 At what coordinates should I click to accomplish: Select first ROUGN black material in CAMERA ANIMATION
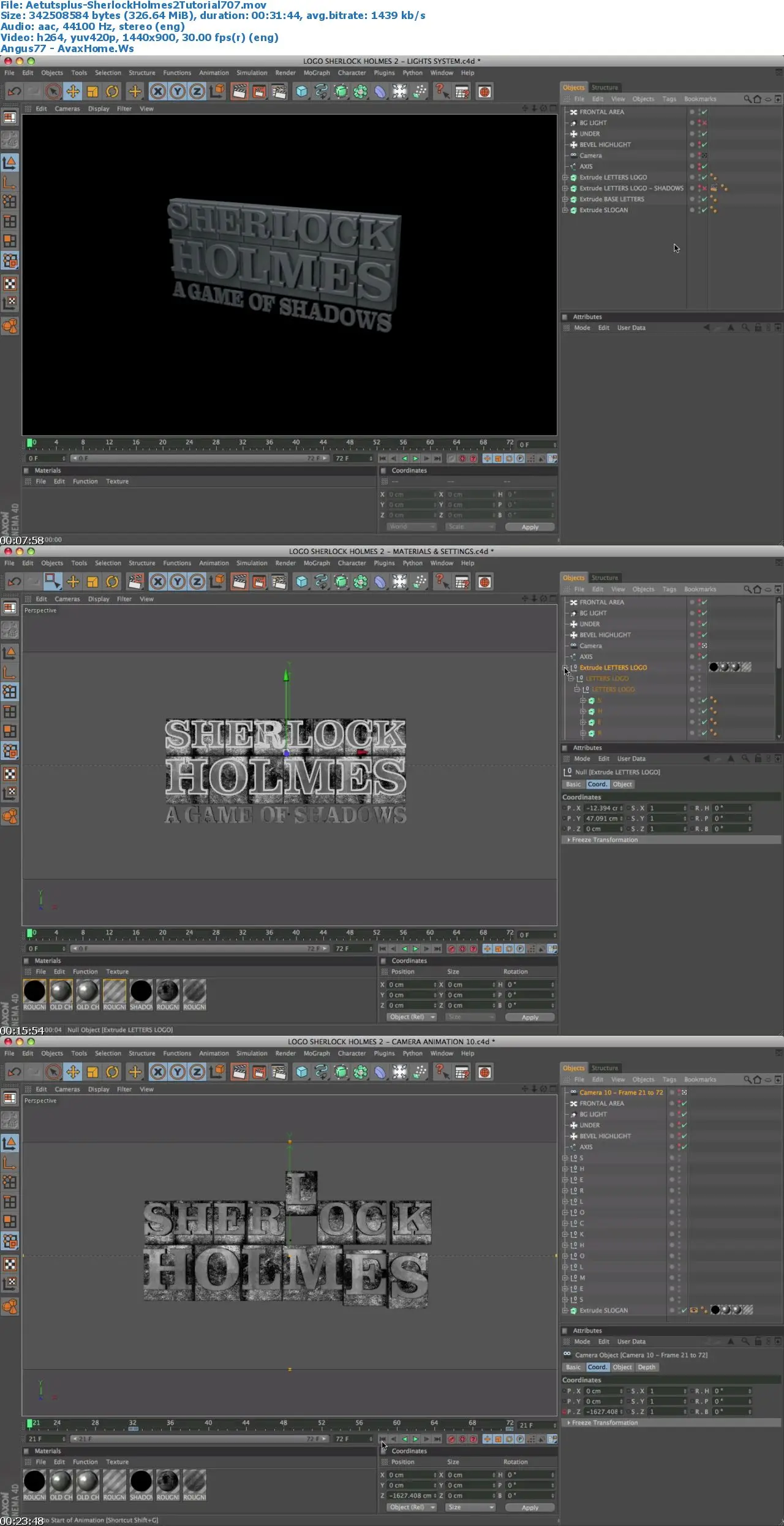coord(34,1485)
